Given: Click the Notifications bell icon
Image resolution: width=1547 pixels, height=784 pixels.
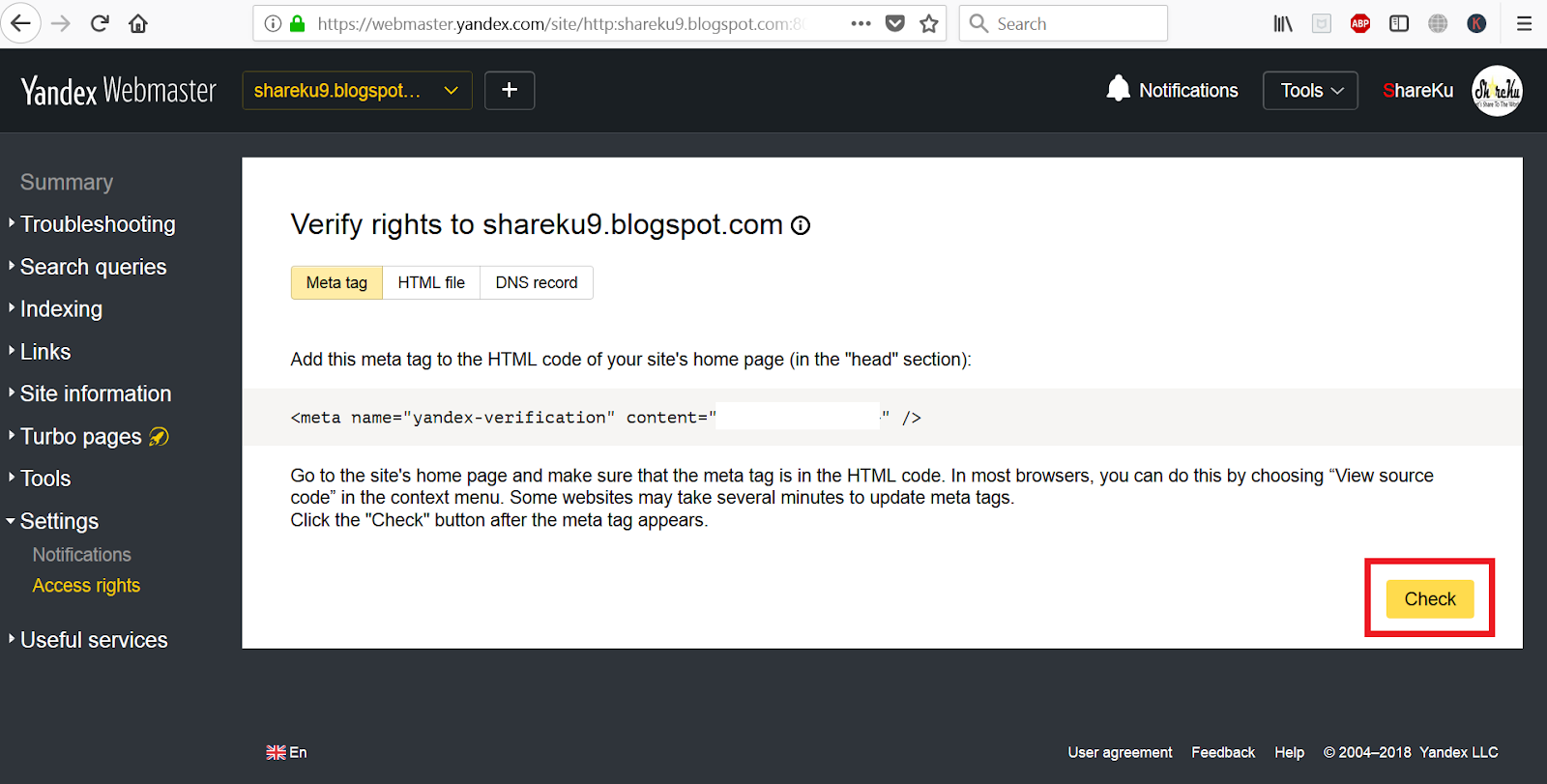Looking at the screenshot, I should 1119,89.
